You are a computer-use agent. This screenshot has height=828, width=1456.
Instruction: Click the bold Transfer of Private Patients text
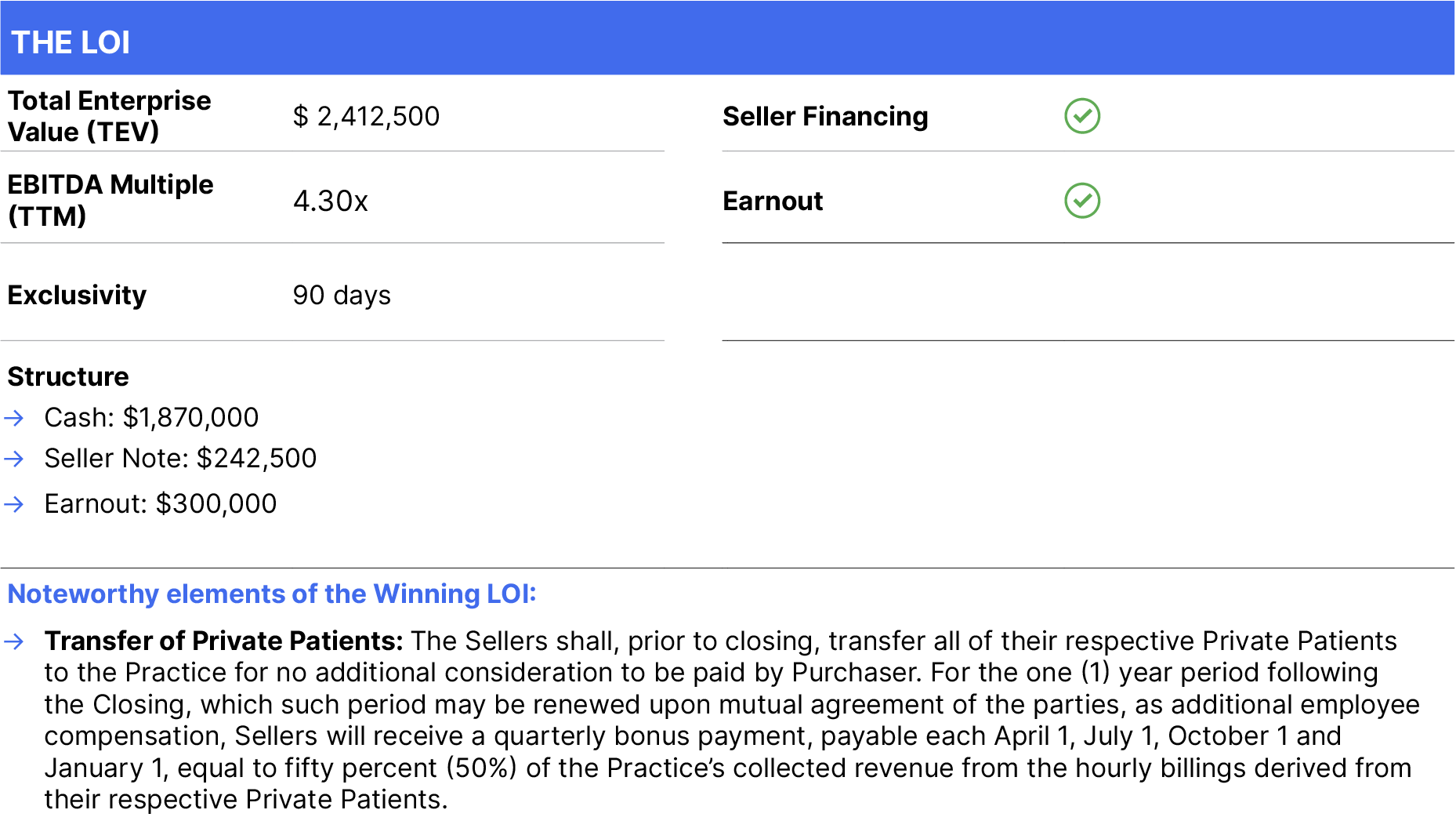pos(224,641)
